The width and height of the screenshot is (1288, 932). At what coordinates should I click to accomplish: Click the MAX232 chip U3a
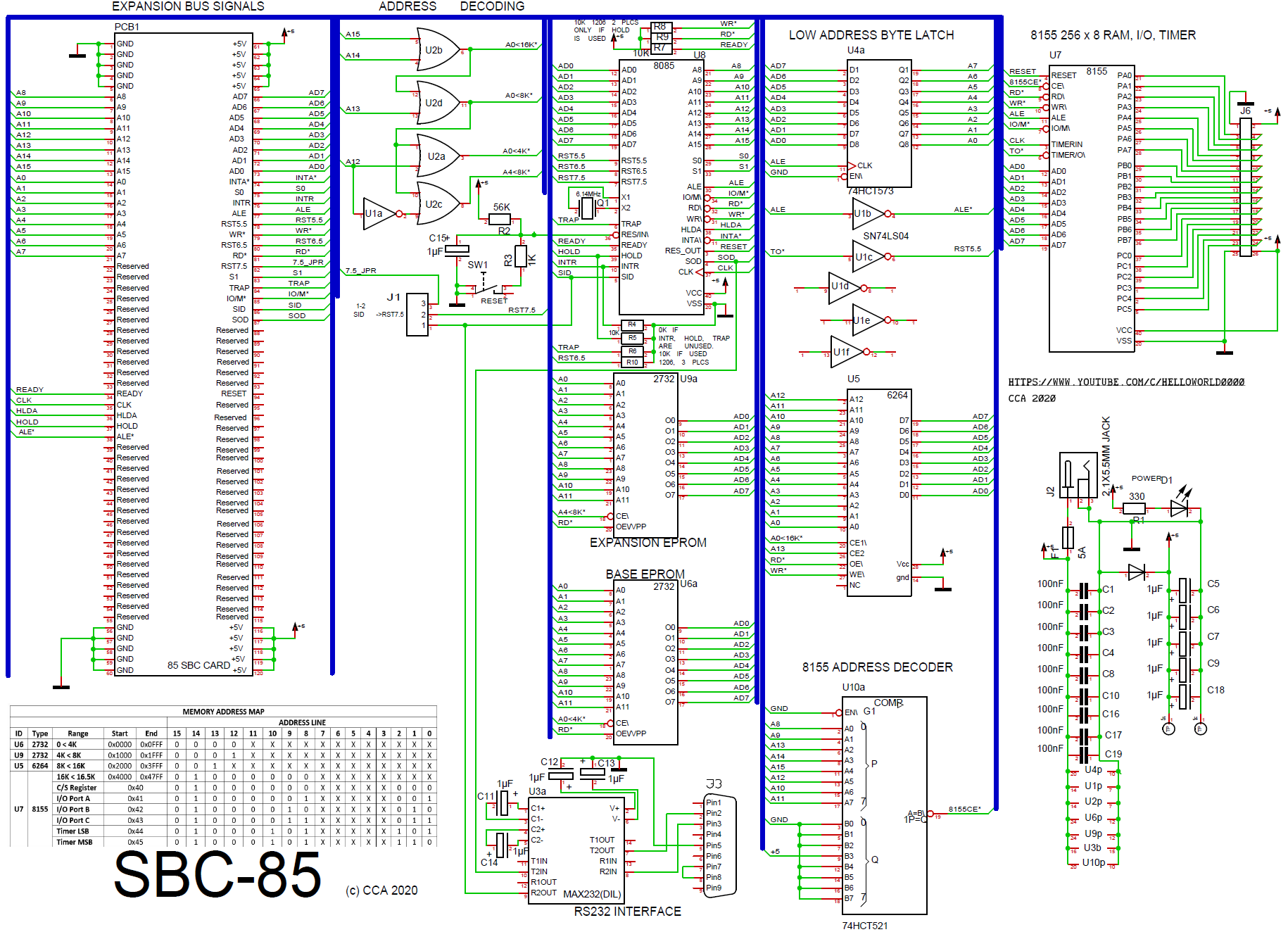point(576,850)
